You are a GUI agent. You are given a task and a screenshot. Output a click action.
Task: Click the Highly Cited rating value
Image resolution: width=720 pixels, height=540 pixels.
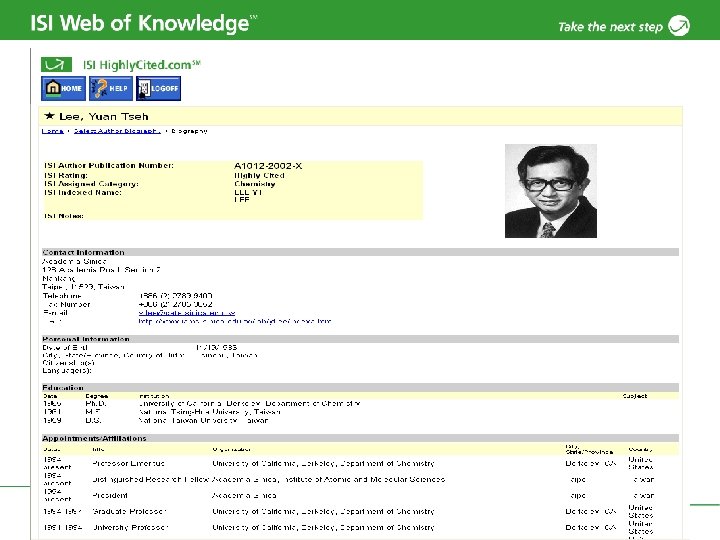pyautogui.click(x=259, y=175)
